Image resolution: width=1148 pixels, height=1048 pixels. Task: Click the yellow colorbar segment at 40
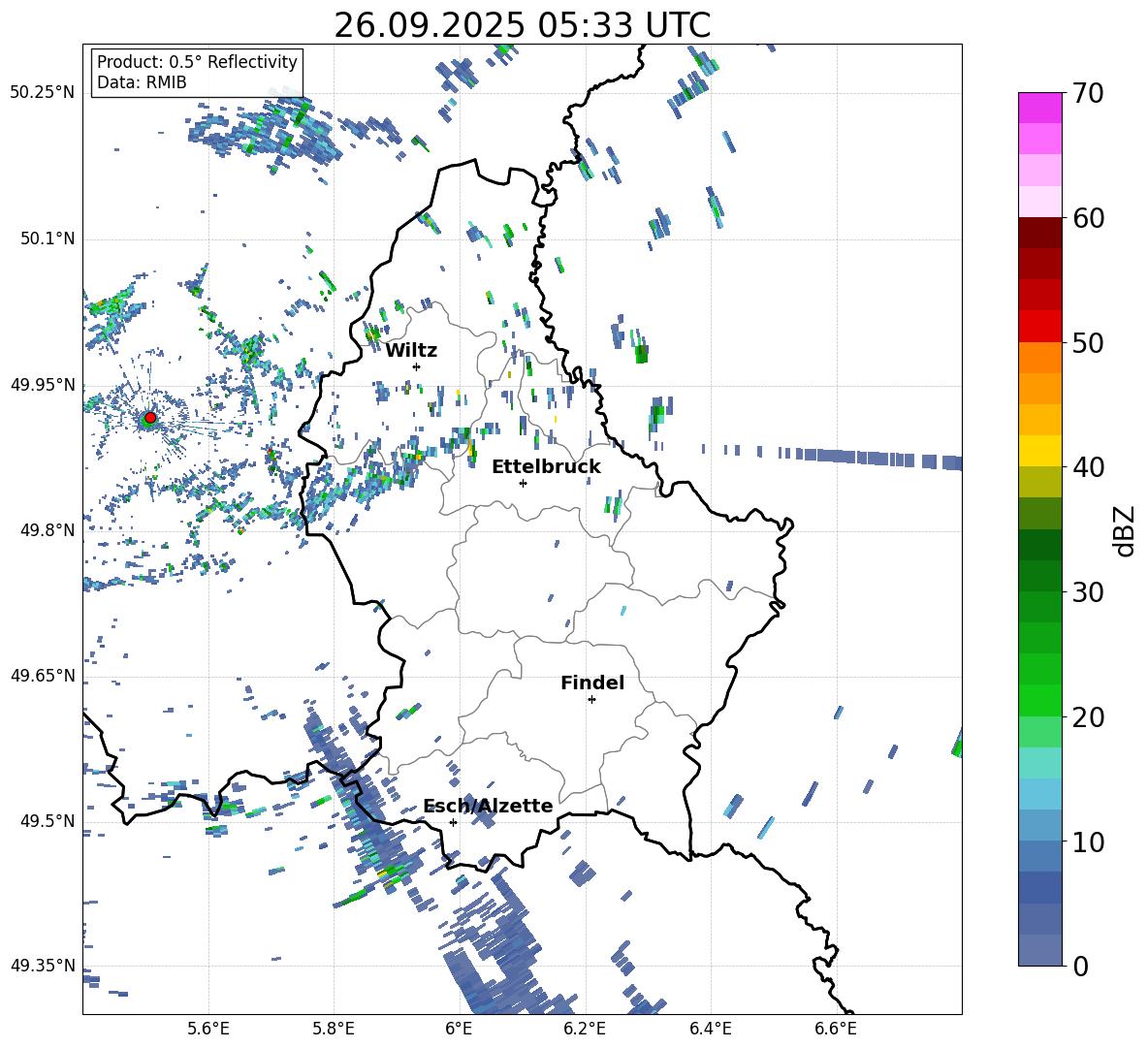pos(1040,452)
